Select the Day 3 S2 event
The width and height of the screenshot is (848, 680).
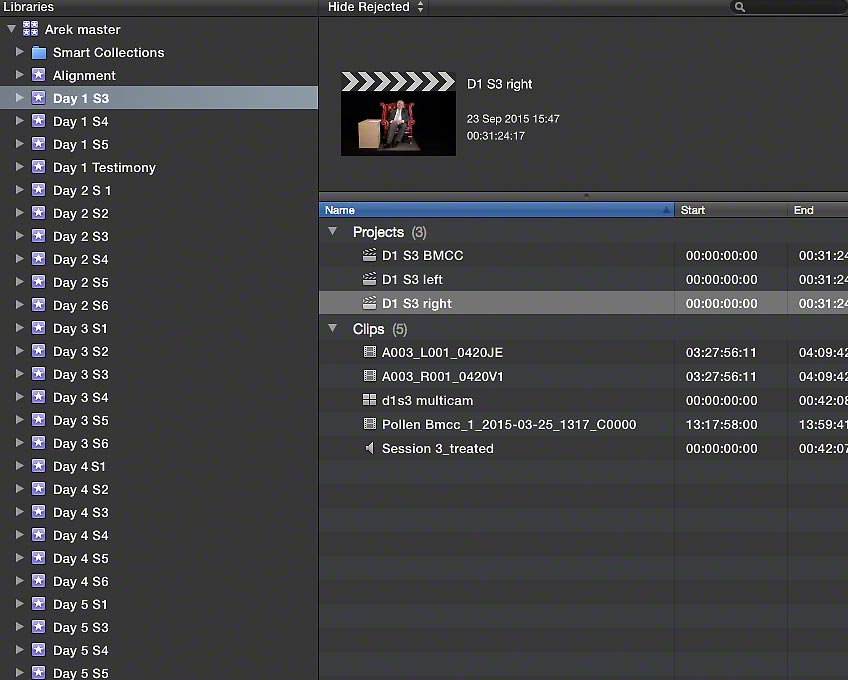[159, 351]
